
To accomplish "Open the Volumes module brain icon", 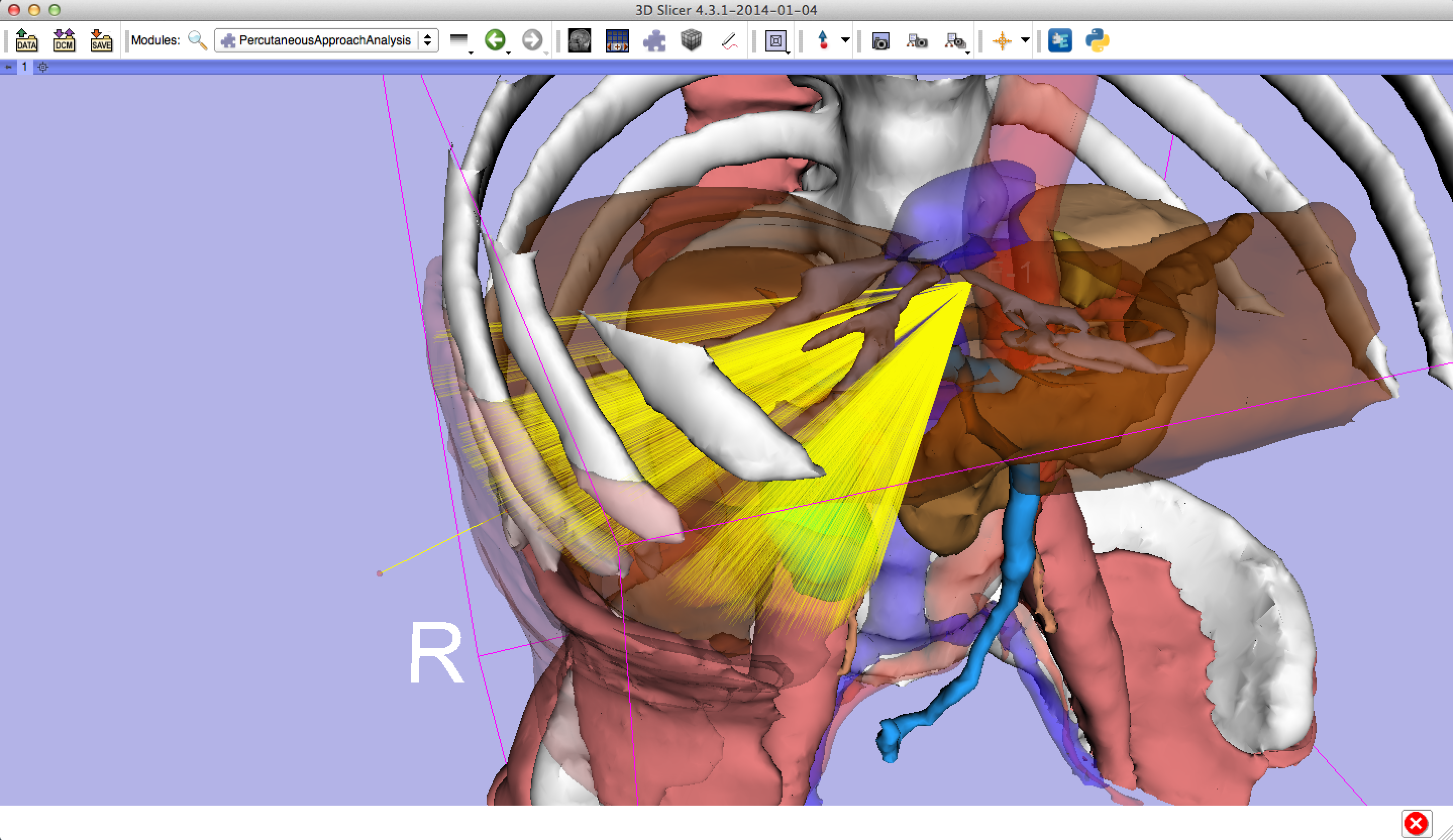I will point(579,40).
